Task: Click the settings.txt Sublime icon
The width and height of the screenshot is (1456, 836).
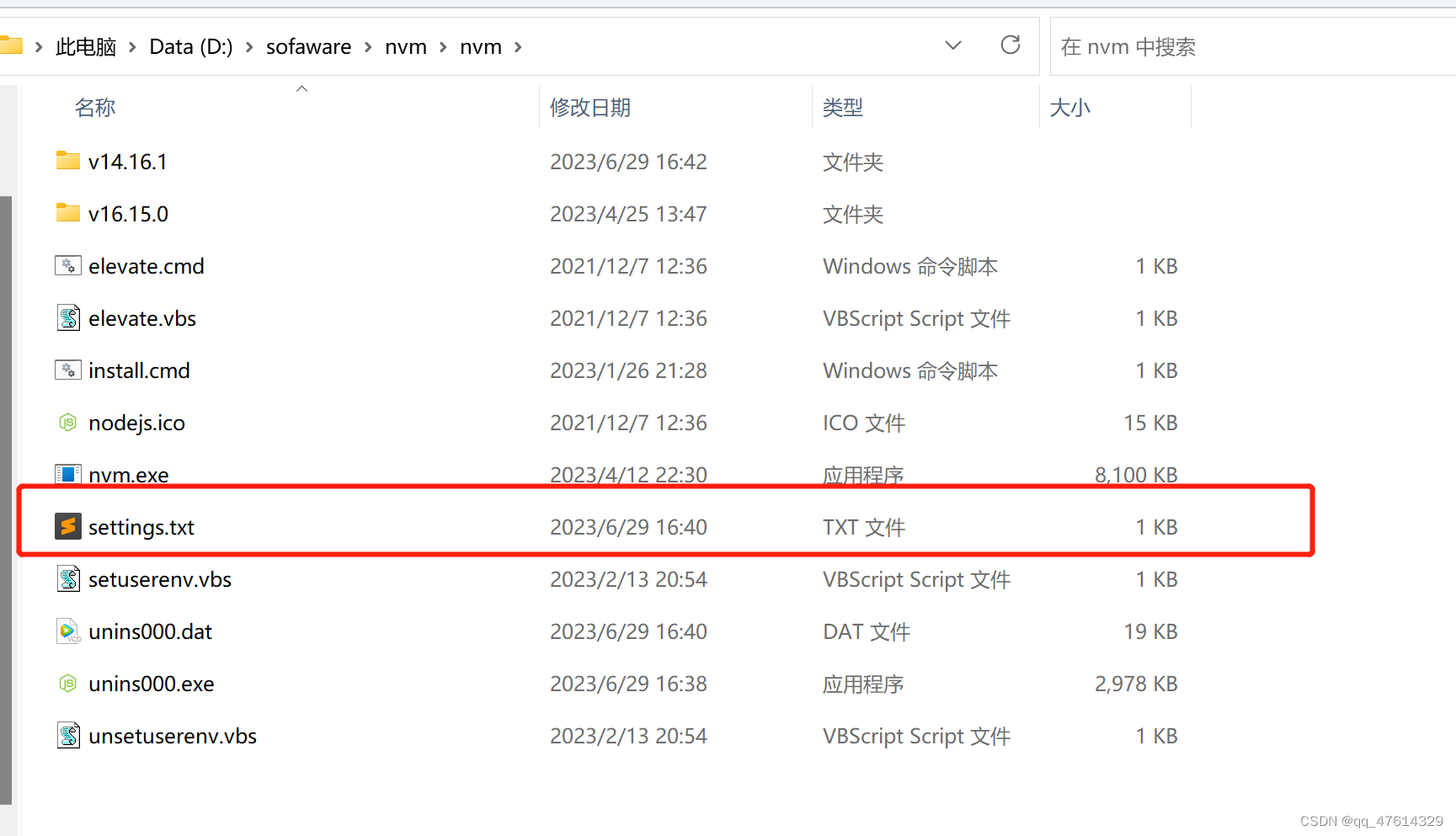Action: pyautogui.click(x=68, y=526)
